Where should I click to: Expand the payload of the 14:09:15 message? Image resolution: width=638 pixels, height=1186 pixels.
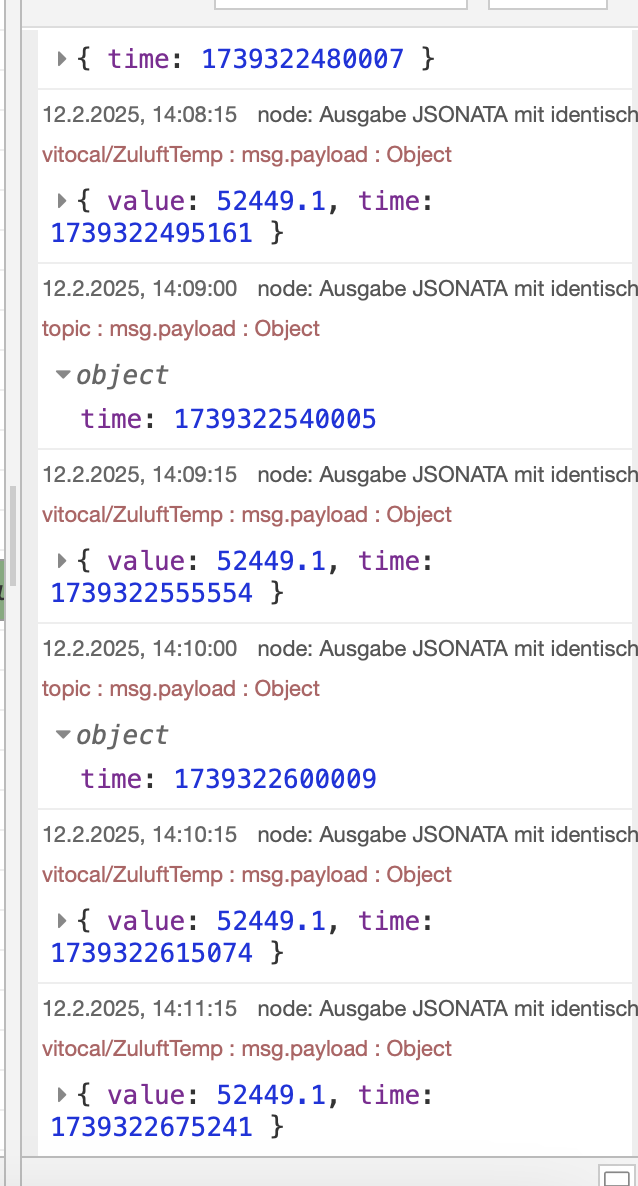point(62,561)
